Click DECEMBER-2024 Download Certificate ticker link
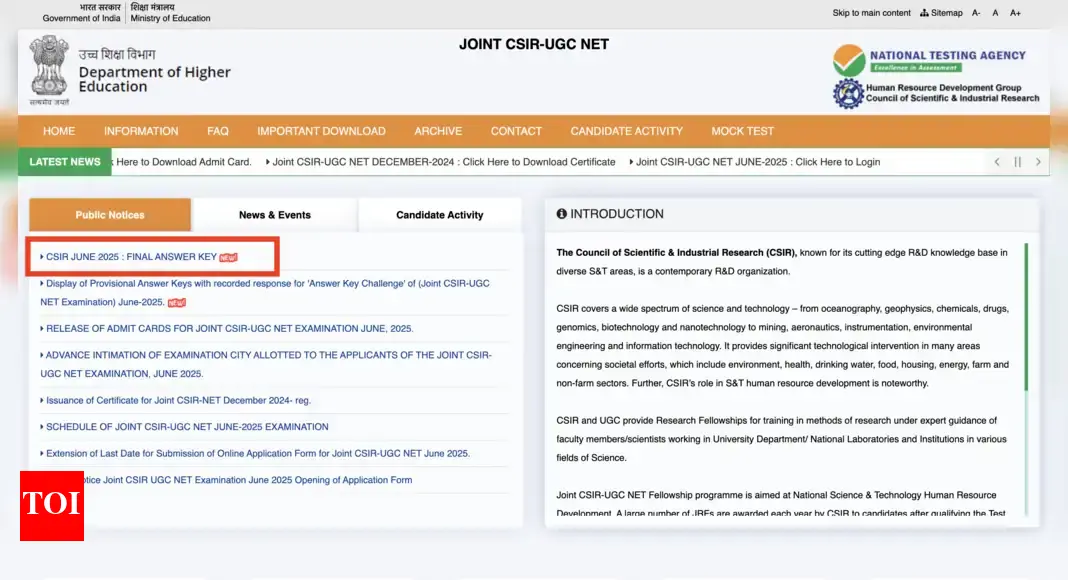The width and height of the screenshot is (1068, 580). coord(443,162)
